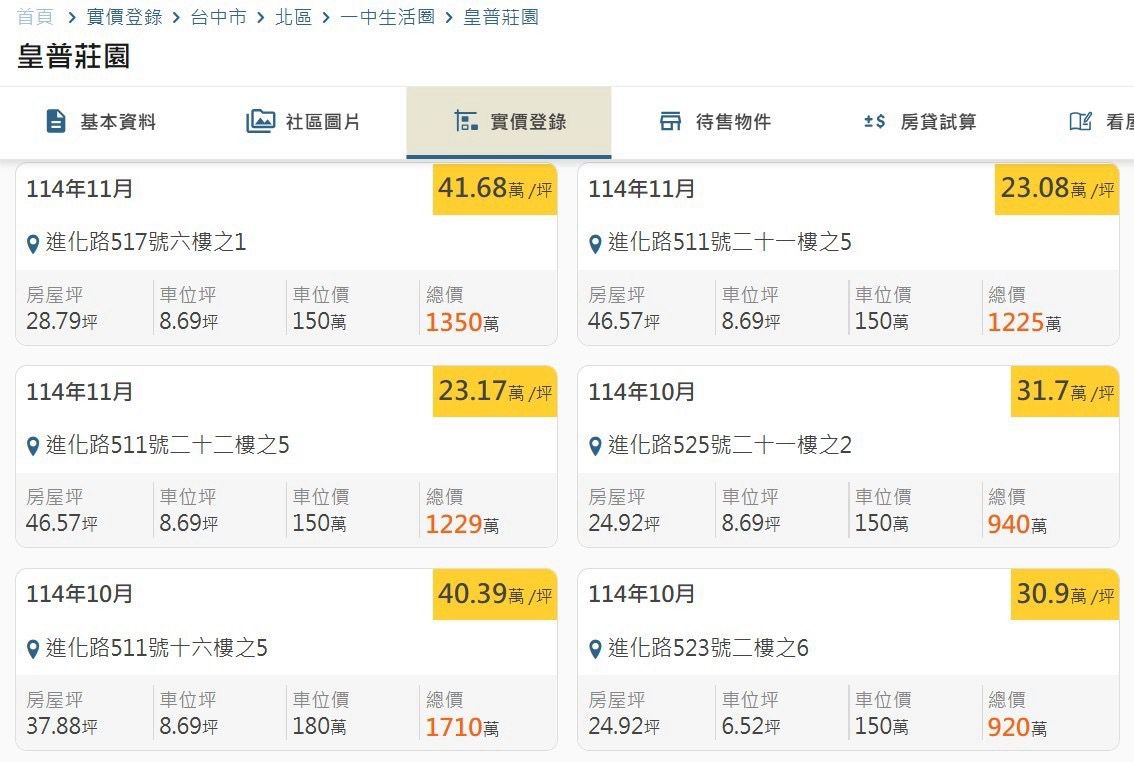
Task: Open listing 進化路511號二十二樓之5
Action: point(167,445)
